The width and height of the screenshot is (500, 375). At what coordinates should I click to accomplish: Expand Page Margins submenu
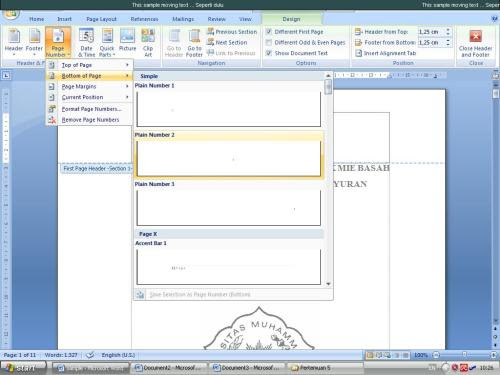(89, 86)
